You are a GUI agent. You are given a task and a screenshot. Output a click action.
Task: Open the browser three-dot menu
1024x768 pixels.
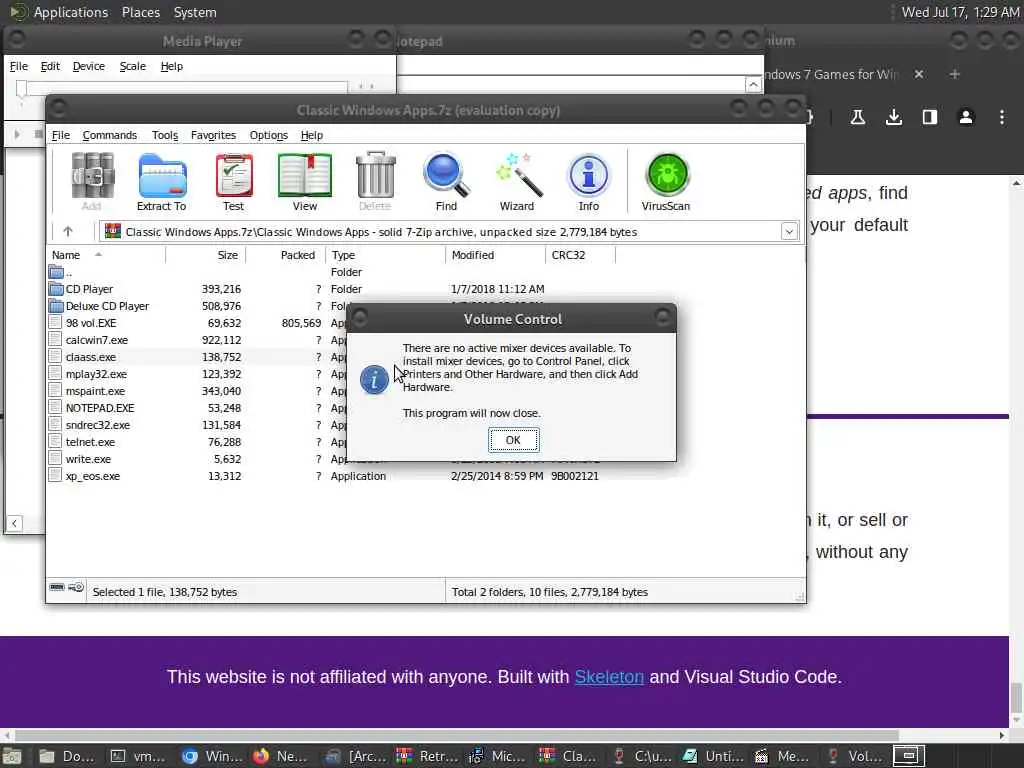pyautogui.click(x=1001, y=117)
